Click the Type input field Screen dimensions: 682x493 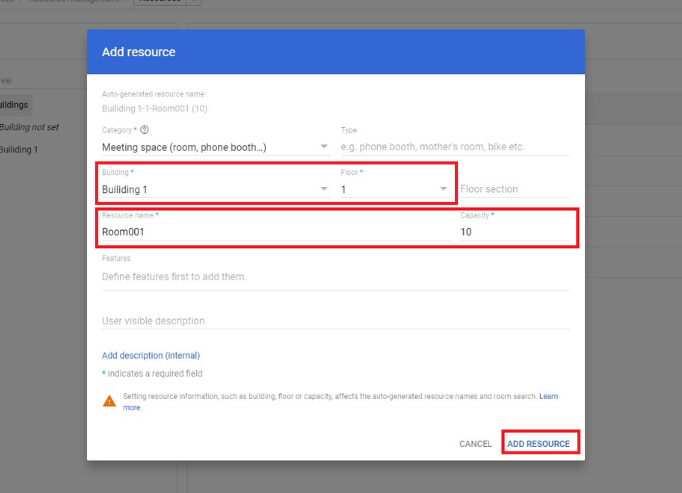(x=455, y=147)
